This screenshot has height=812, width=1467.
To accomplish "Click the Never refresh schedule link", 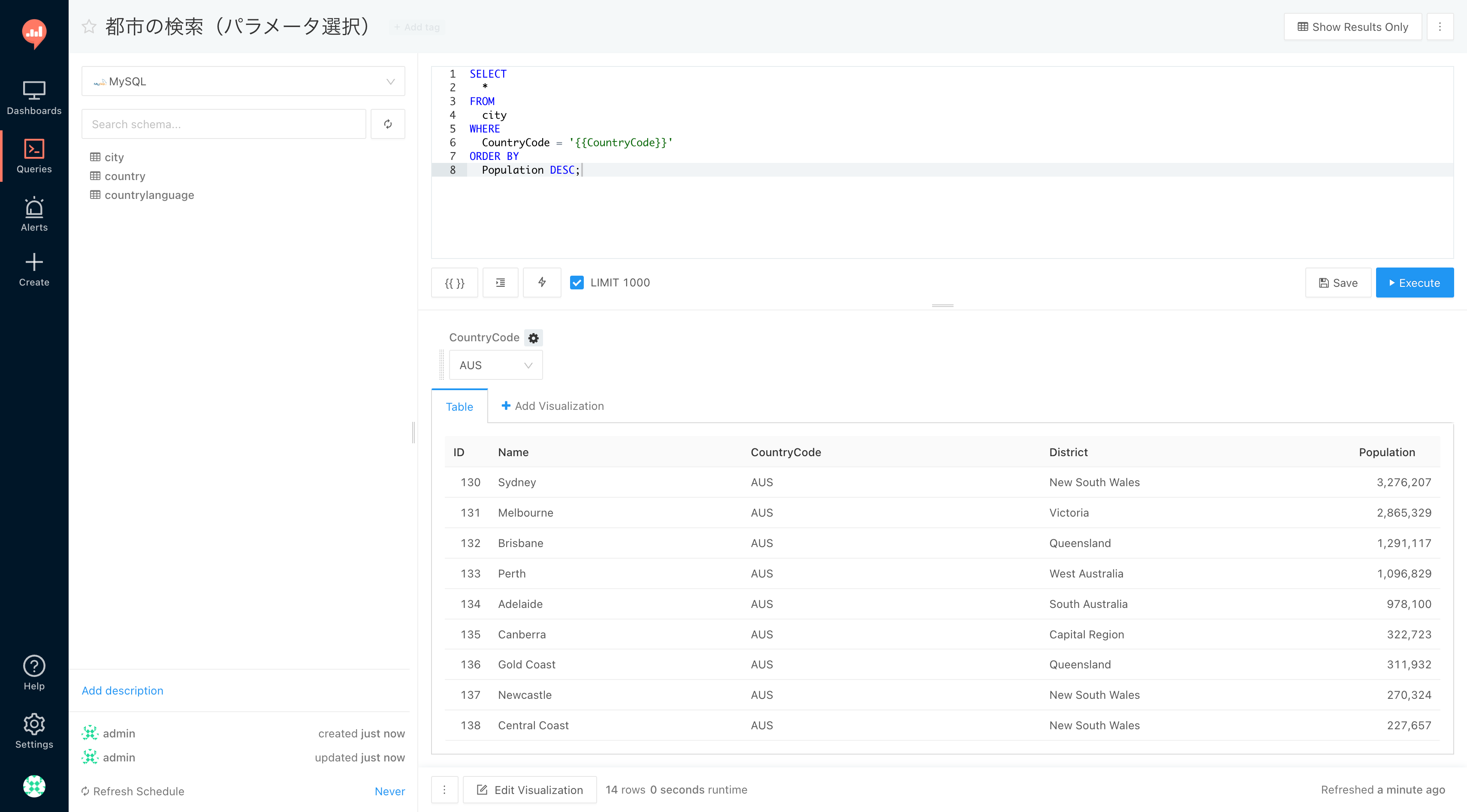I will point(389,791).
